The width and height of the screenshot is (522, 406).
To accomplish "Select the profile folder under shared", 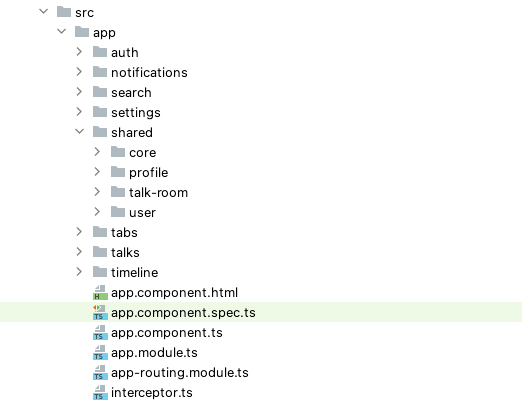I will pyautogui.click(x=149, y=173).
